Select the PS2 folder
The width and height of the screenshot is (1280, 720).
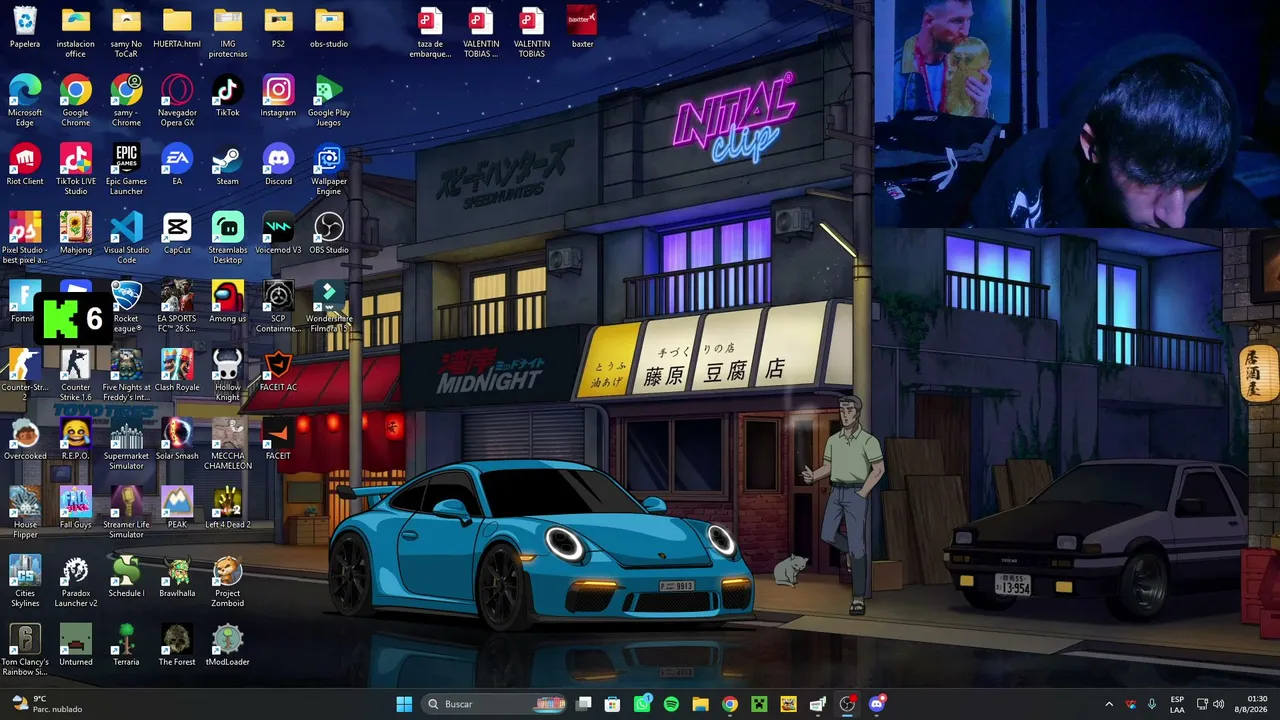point(278,28)
